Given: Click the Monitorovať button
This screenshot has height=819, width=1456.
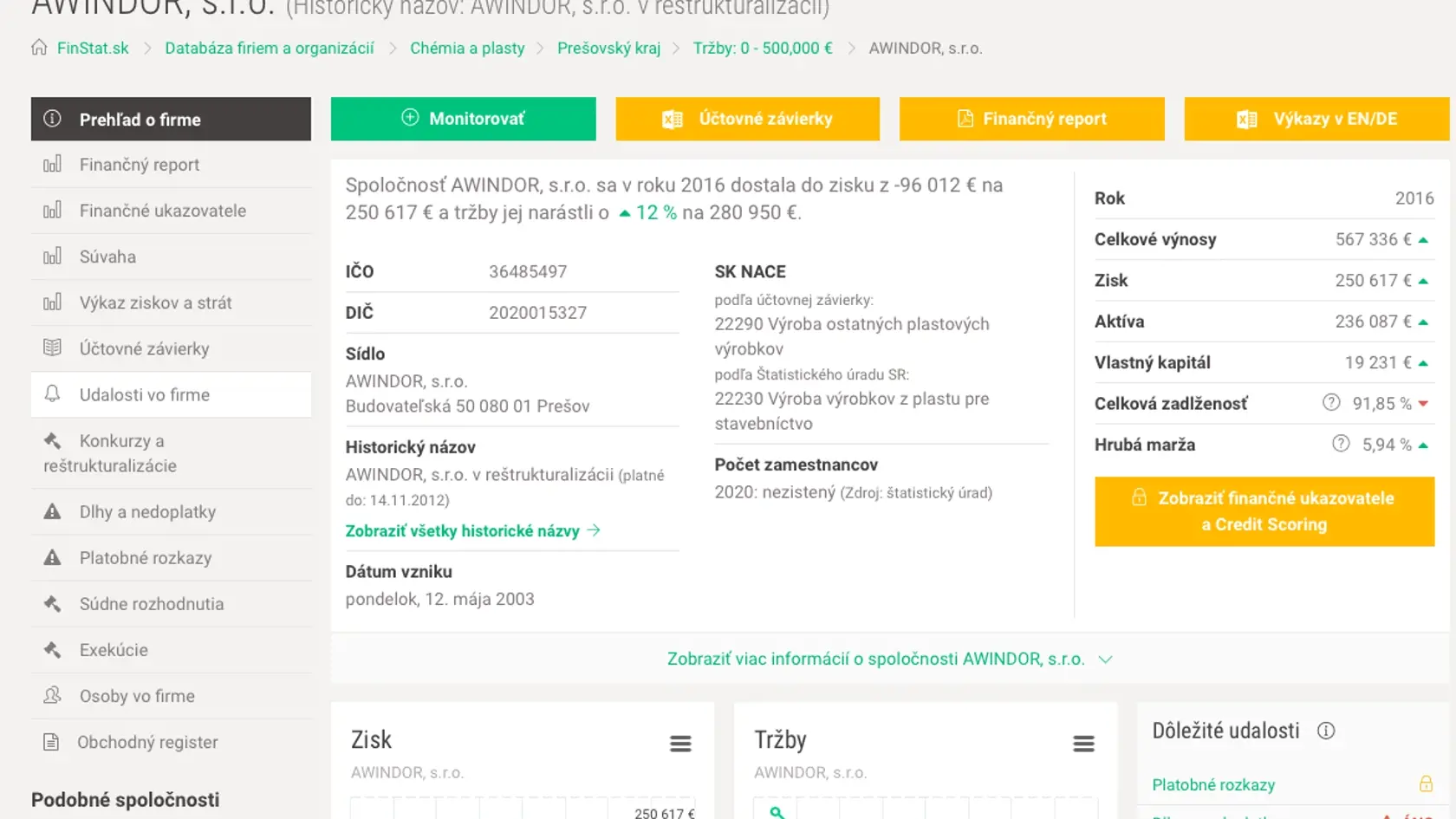Looking at the screenshot, I should pyautogui.click(x=464, y=119).
